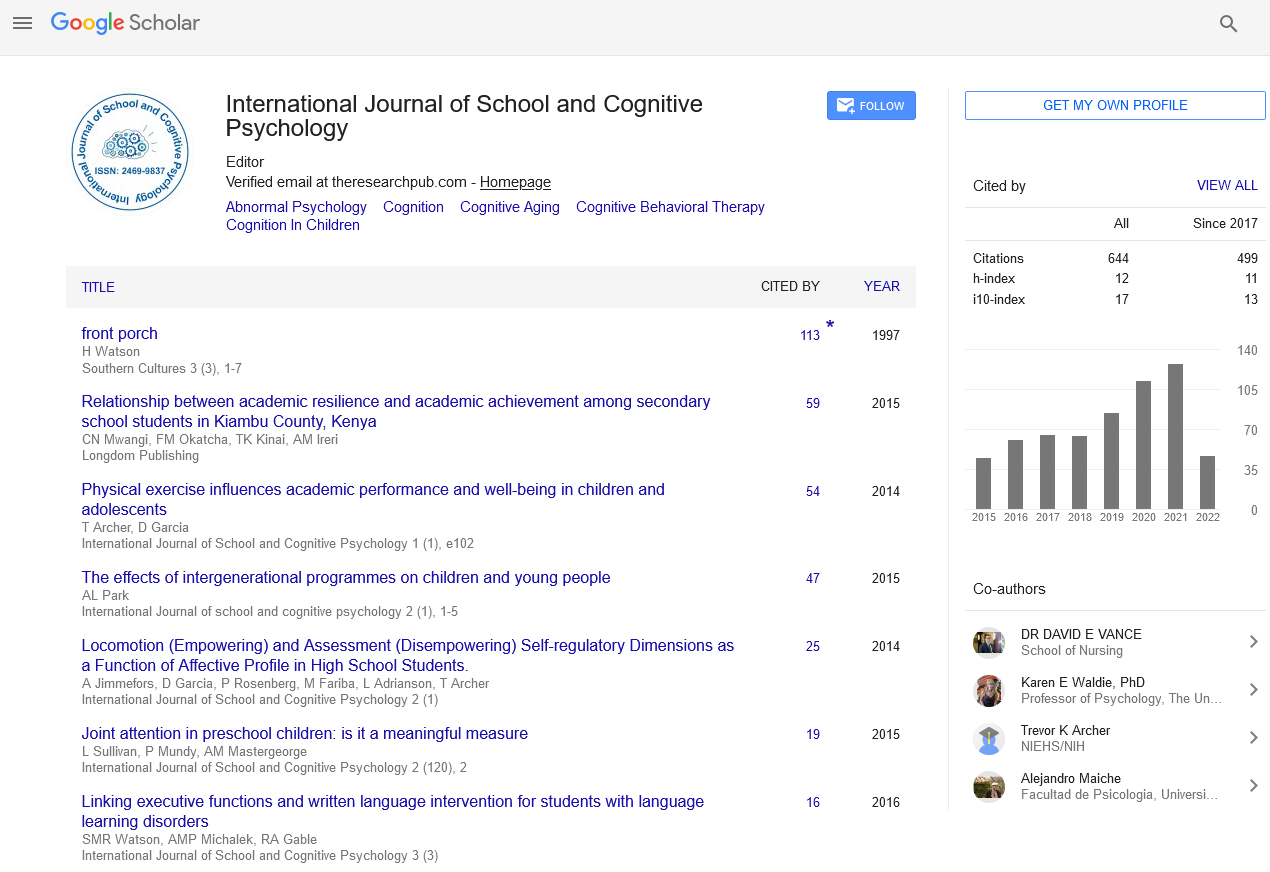Image resolution: width=1270 pixels, height=872 pixels.
Task: Select the Cognitive Behavioral Therapy topic link
Action: tap(670, 207)
